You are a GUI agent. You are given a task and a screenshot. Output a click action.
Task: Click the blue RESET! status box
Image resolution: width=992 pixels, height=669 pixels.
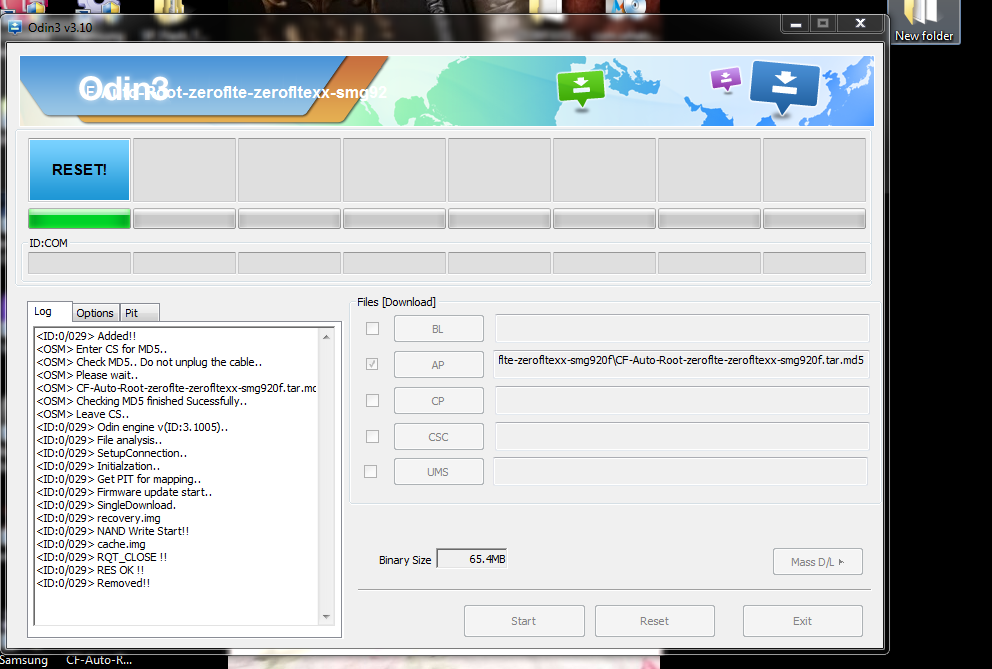(x=79, y=170)
